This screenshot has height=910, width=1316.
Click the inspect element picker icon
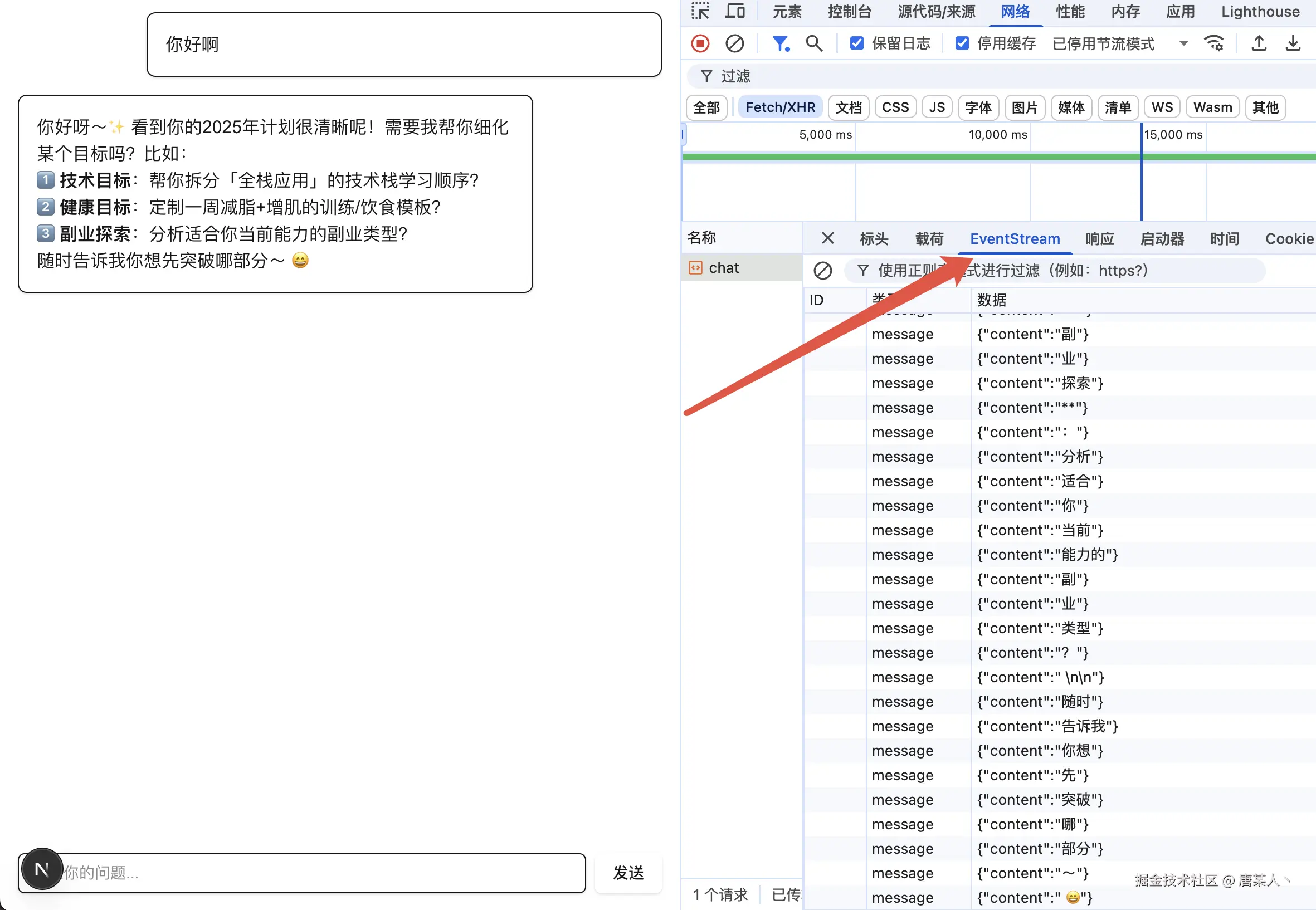click(x=700, y=11)
